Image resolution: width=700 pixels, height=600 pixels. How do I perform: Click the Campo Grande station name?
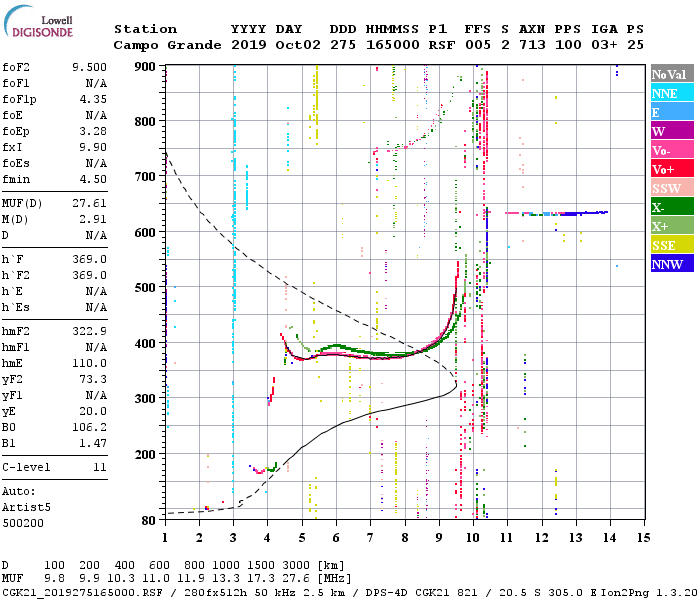pos(167,45)
